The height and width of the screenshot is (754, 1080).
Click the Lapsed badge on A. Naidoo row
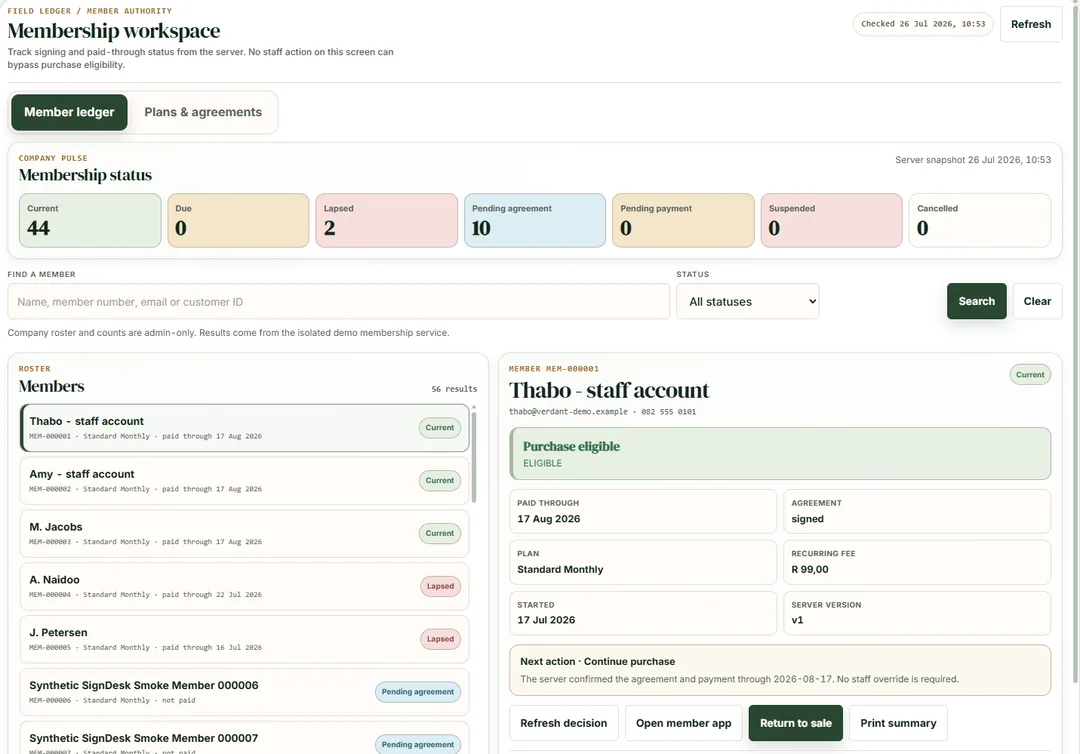[440, 587]
